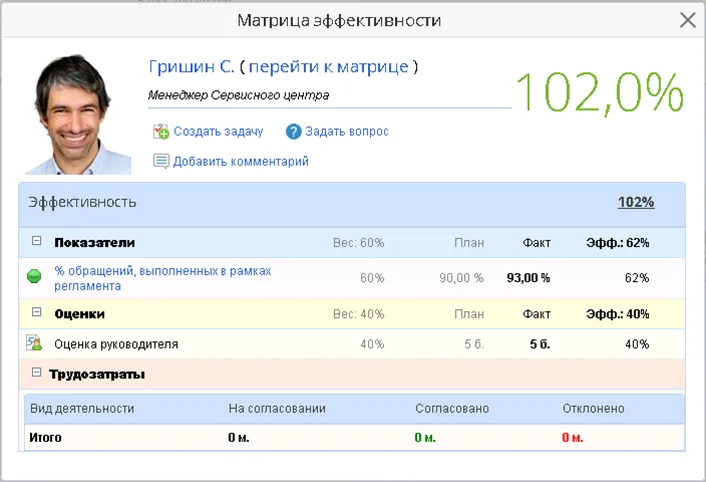Click Эфф.: 40% header value
Screen dimensions: 706x482
(x=617, y=314)
